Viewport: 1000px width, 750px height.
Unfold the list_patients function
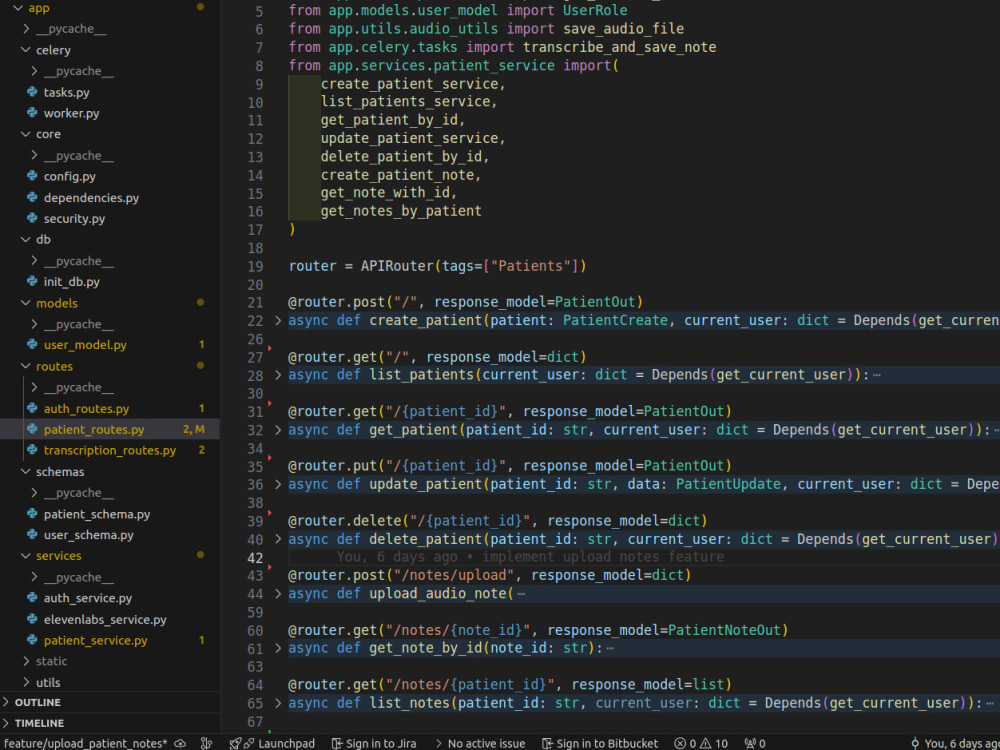[278, 375]
